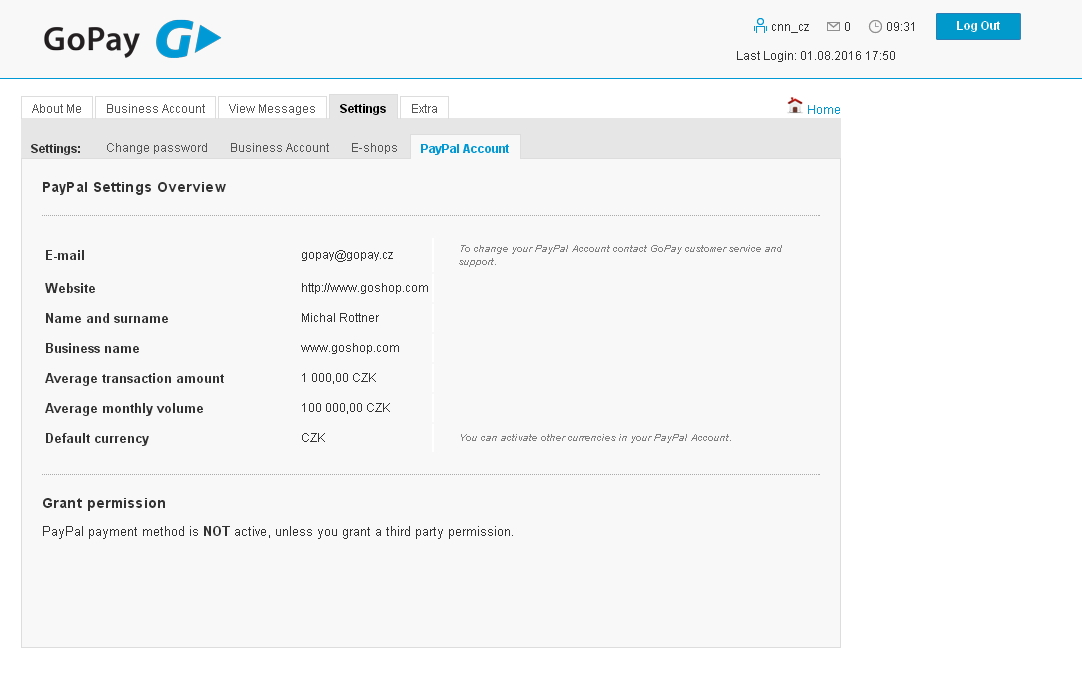Viewport: 1082px width, 697px height.
Task: Click the Name and surname label
Action: click(107, 318)
